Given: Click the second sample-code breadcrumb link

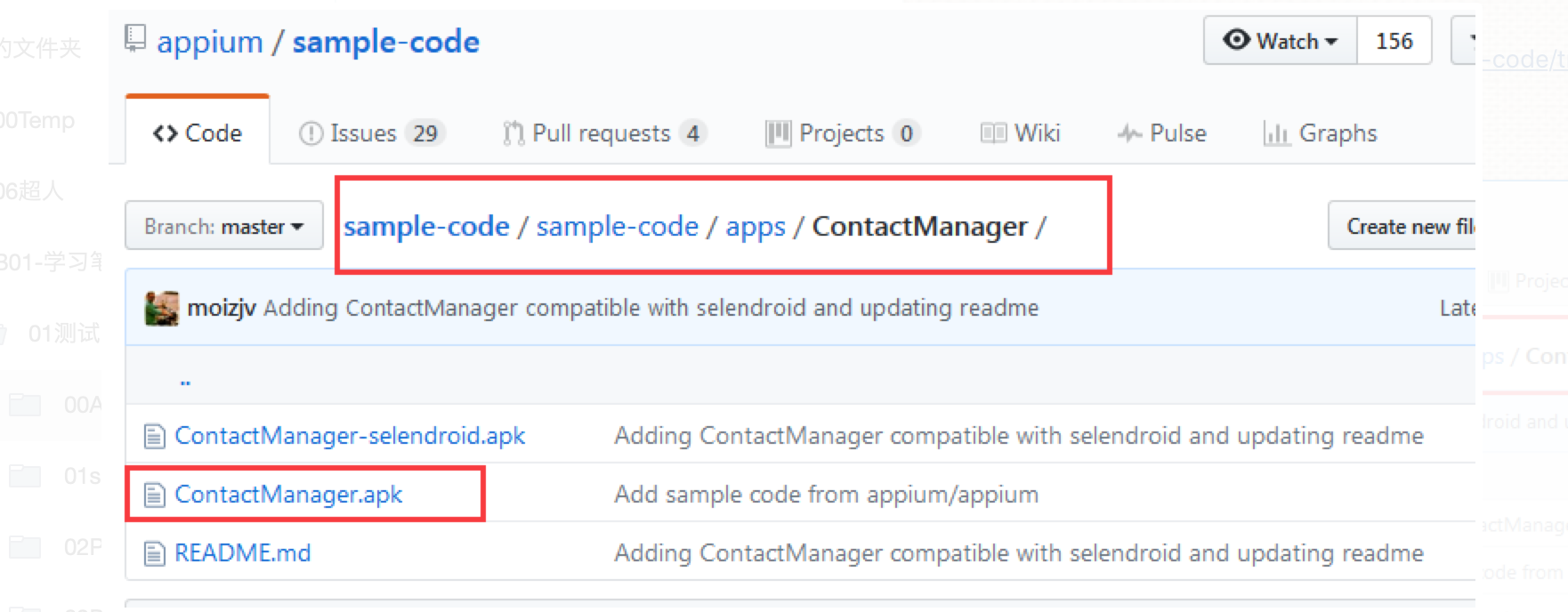Looking at the screenshot, I should 618,227.
